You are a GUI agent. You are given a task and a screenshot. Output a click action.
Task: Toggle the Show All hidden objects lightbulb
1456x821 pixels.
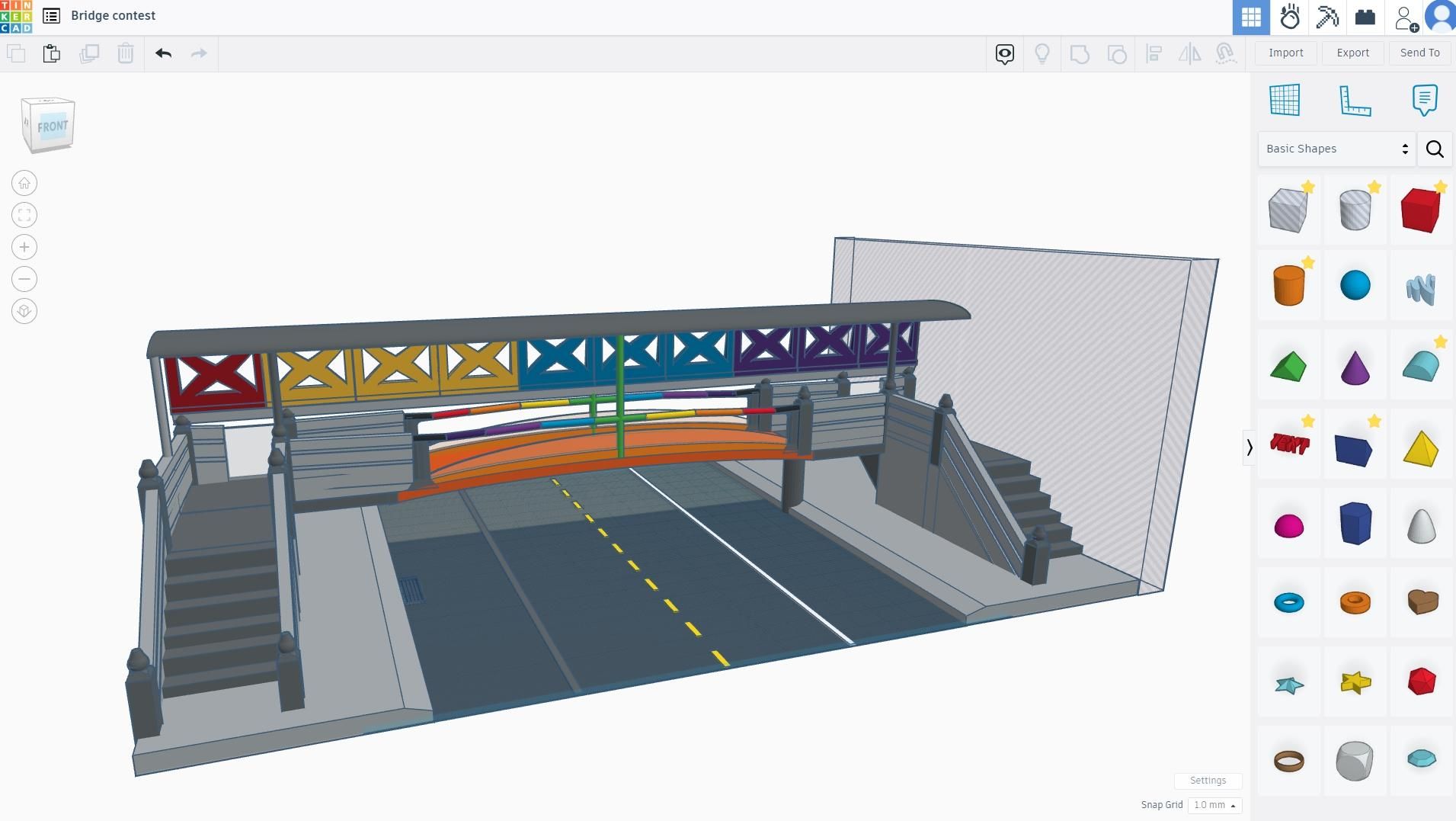pos(1042,53)
